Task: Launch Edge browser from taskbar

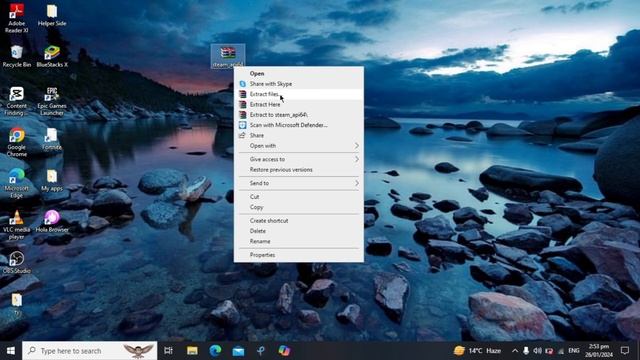Action: (215, 351)
